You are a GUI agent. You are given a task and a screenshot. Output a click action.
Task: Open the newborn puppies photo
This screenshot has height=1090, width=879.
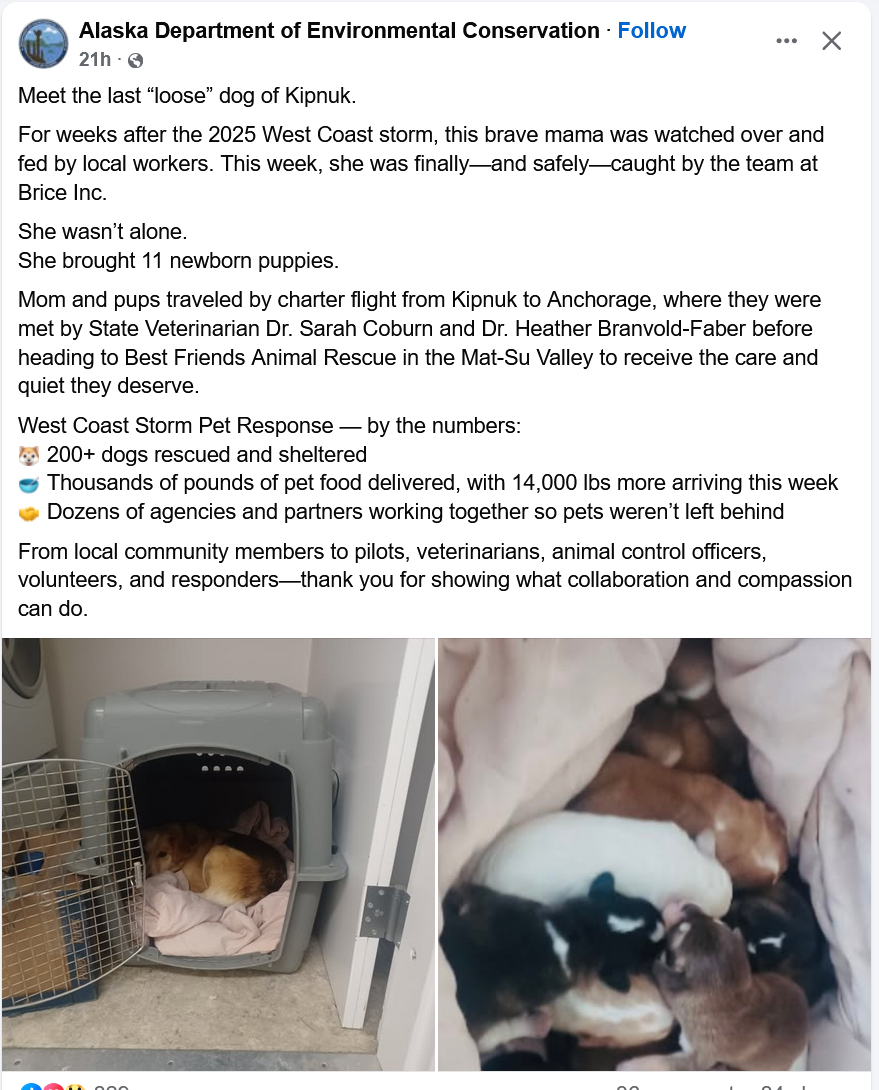click(654, 854)
